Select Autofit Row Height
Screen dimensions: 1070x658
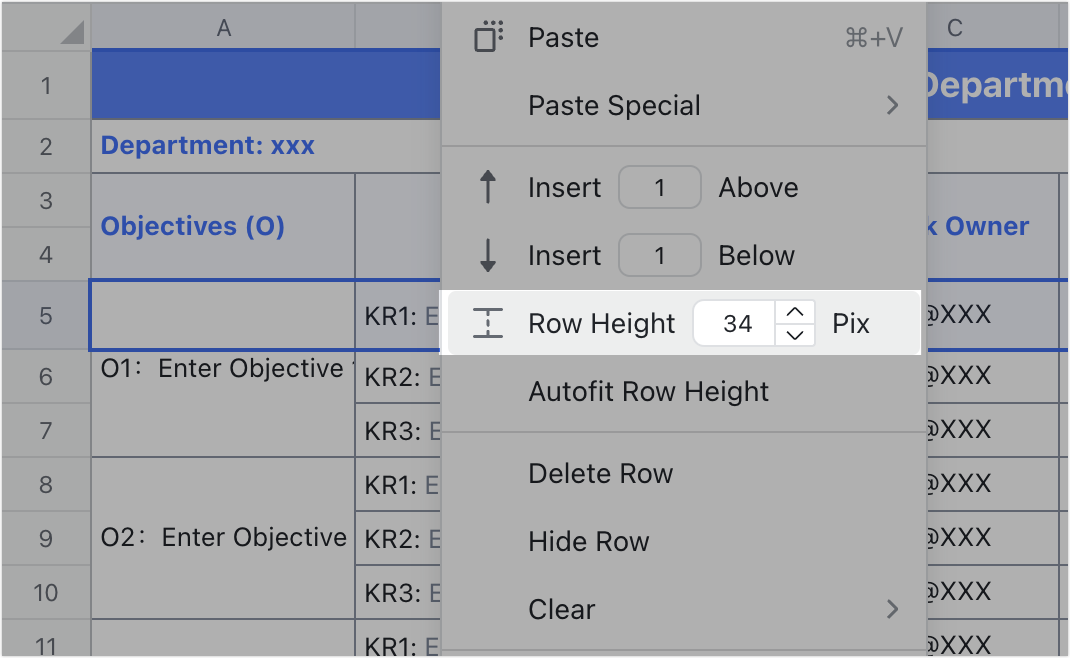649,392
